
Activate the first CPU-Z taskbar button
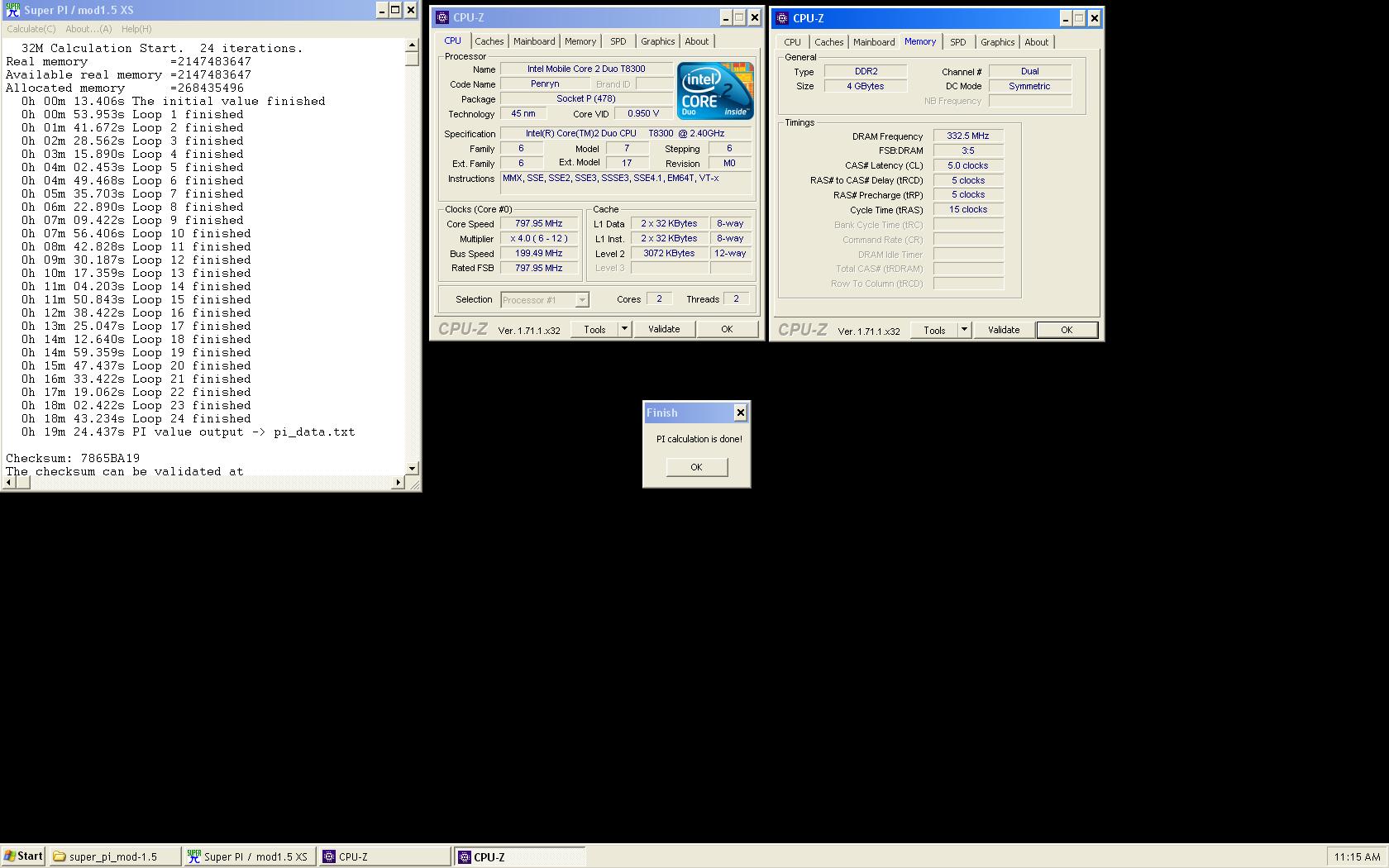pyautogui.click(x=385, y=856)
